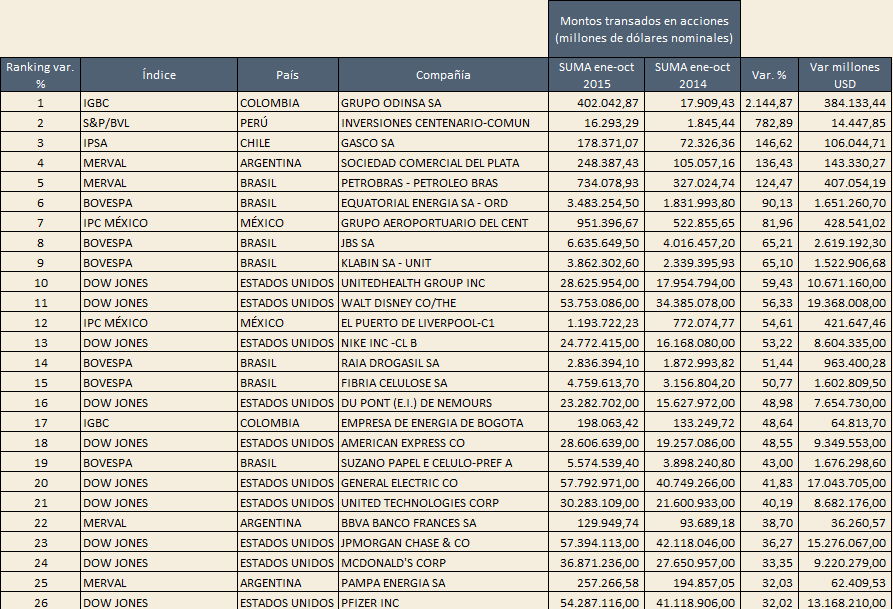Click the 'Índice' column header
Screen dimensions: 893x609
(159, 75)
